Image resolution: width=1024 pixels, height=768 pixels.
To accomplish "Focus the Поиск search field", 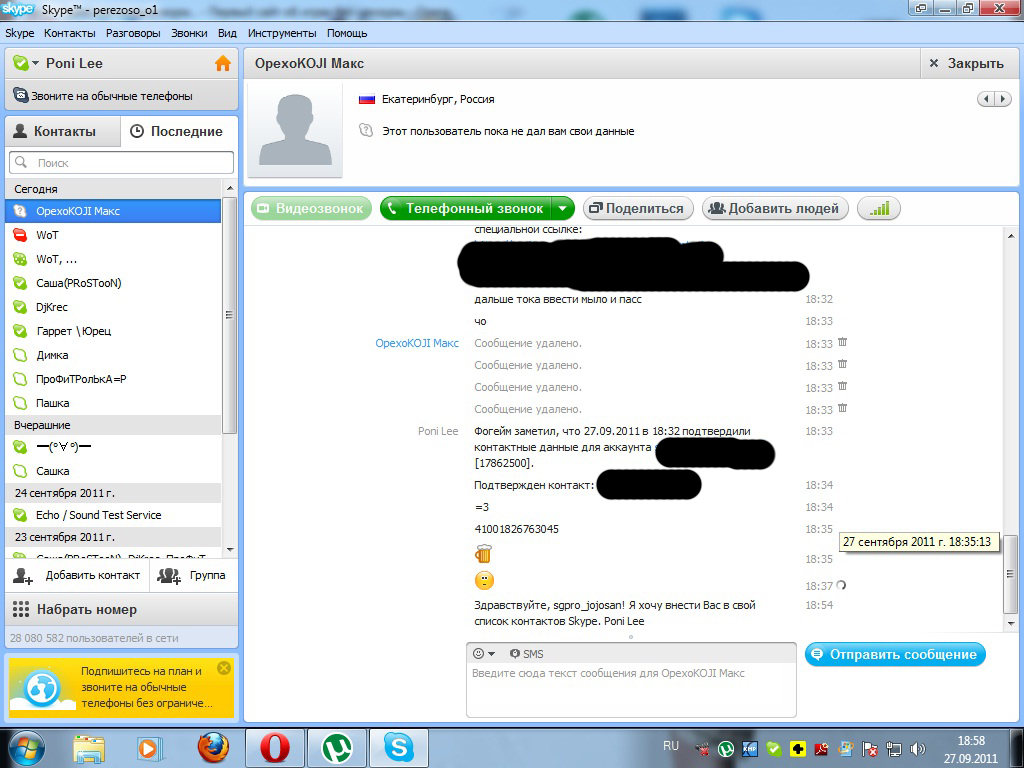I will click(121, 163).
